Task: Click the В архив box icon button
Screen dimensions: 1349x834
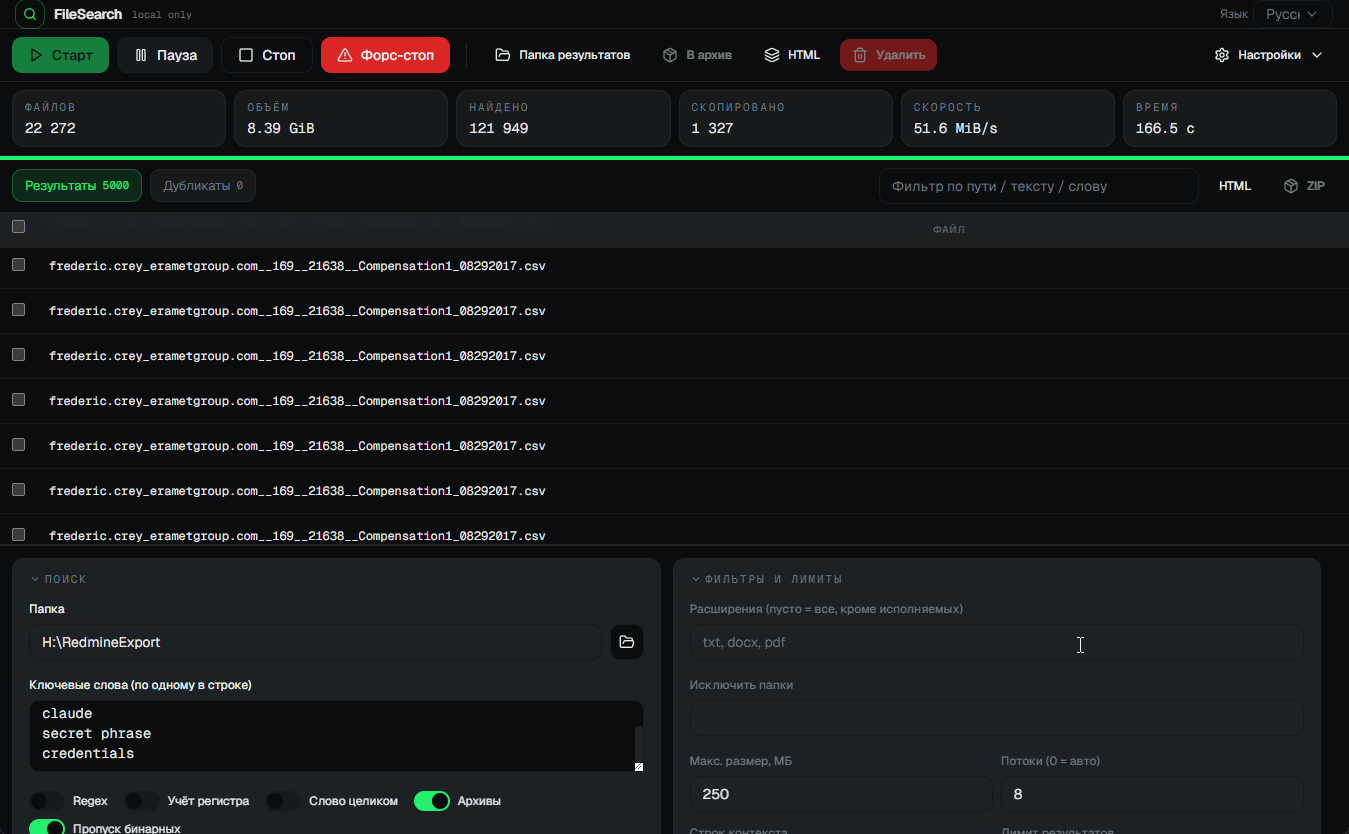Action: point(697,55)
